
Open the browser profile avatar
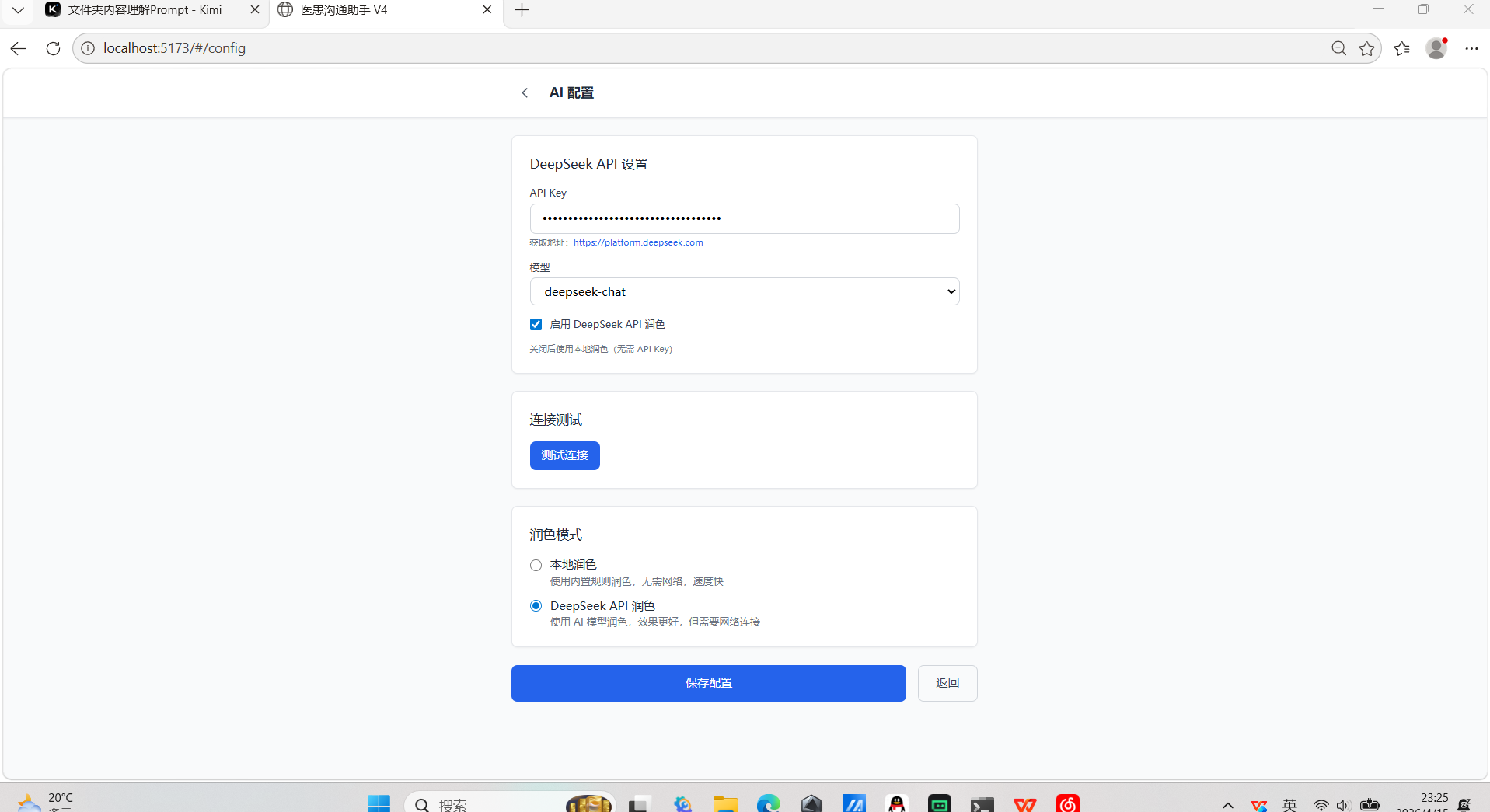tap(1436, 48)
